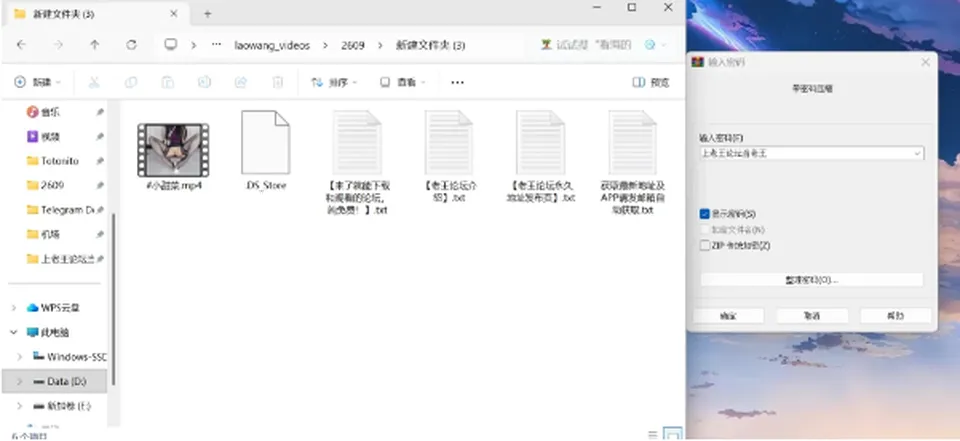Open the View (查看) dropdown
This screenshot has height=441, width=960.
tap(402, 82)
